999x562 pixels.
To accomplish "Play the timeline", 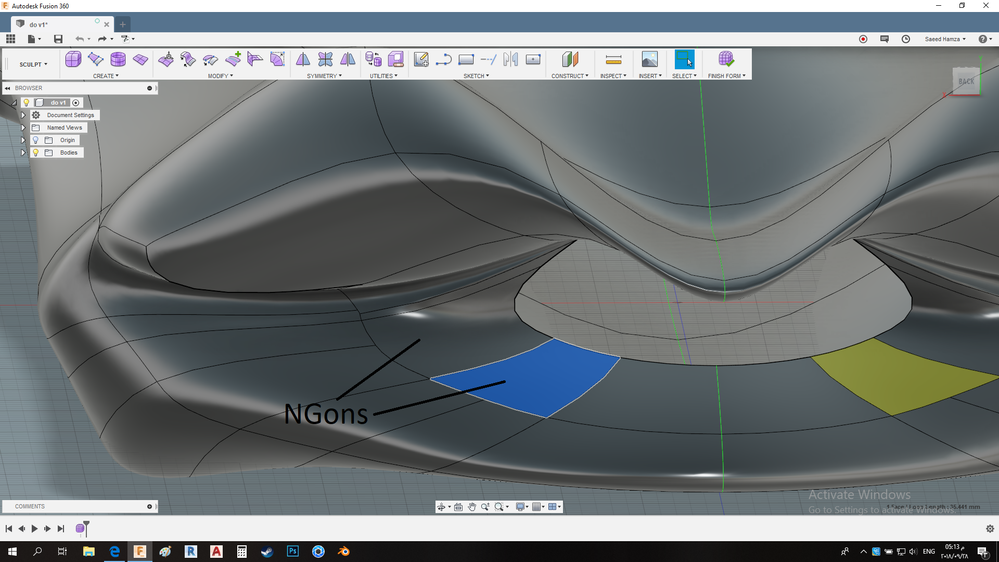I will (34, 528).
